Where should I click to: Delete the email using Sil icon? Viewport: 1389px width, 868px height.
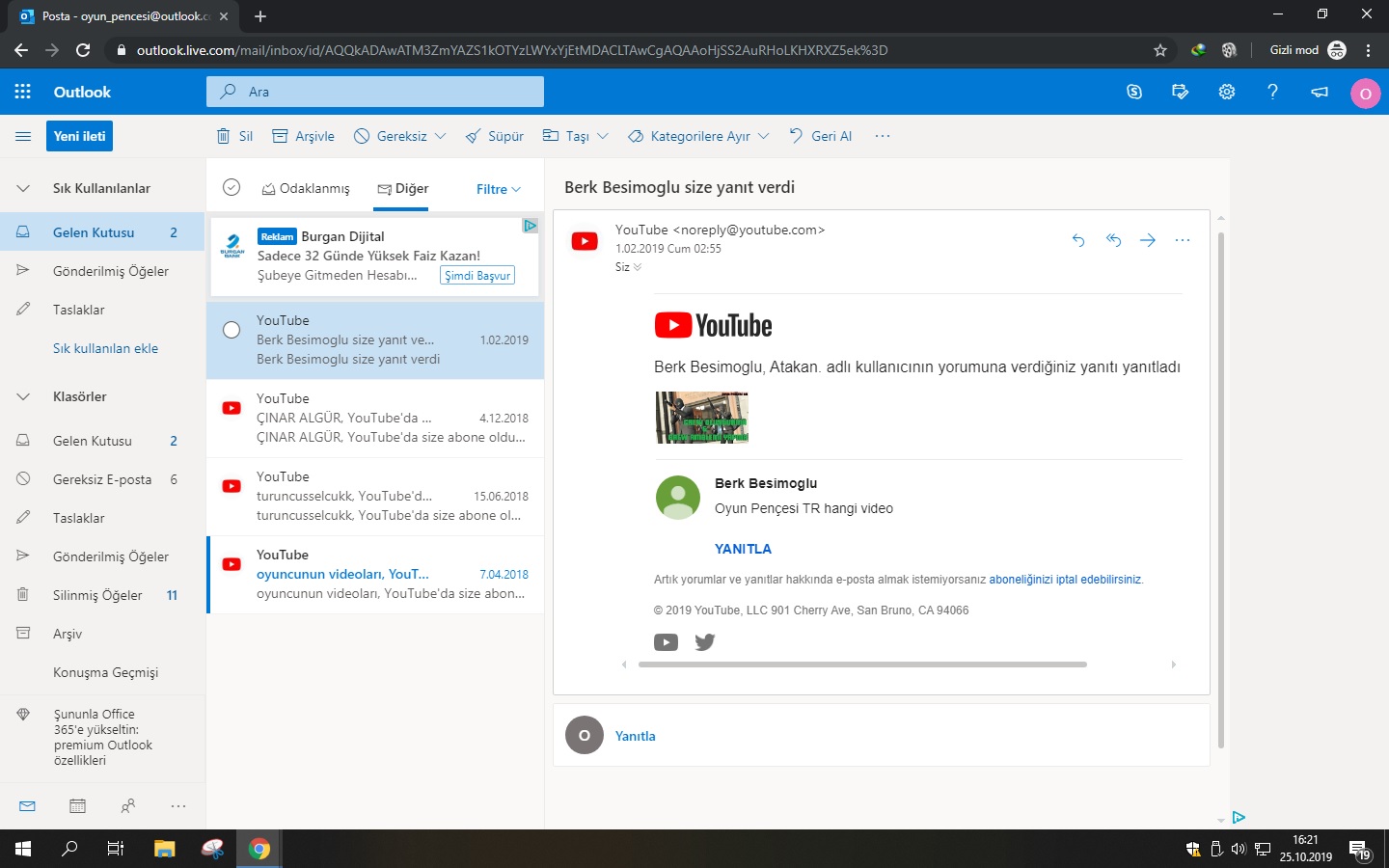click(233, 136)
